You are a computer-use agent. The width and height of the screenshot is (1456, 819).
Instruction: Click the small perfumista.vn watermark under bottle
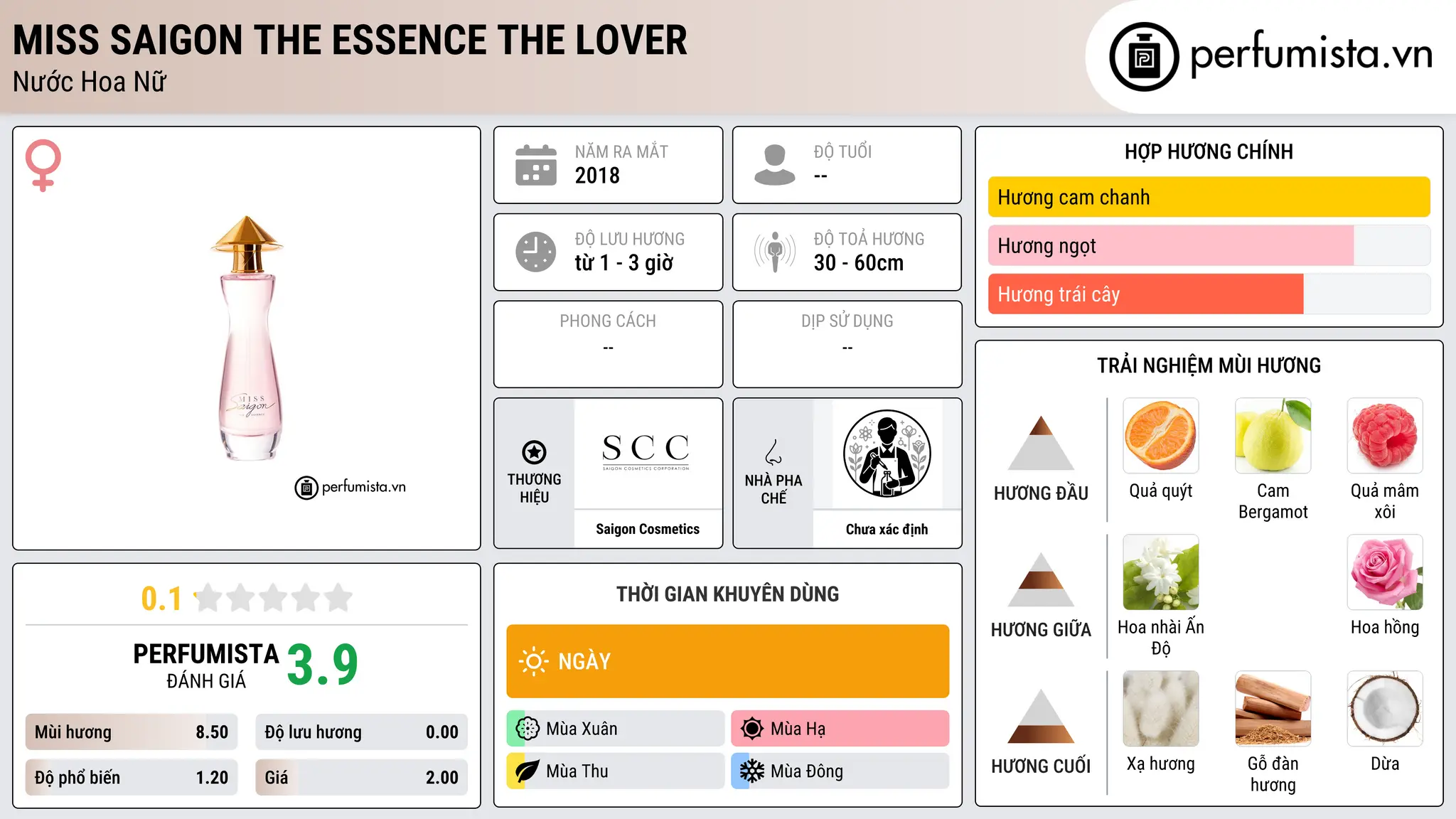pos(350,487)
